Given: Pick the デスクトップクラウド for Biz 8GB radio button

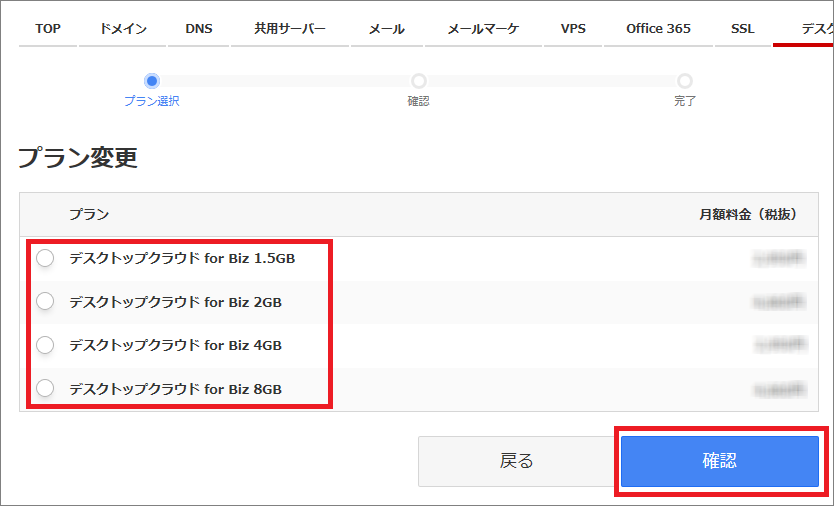Looking at the screenshot, I should coord(45,388).
